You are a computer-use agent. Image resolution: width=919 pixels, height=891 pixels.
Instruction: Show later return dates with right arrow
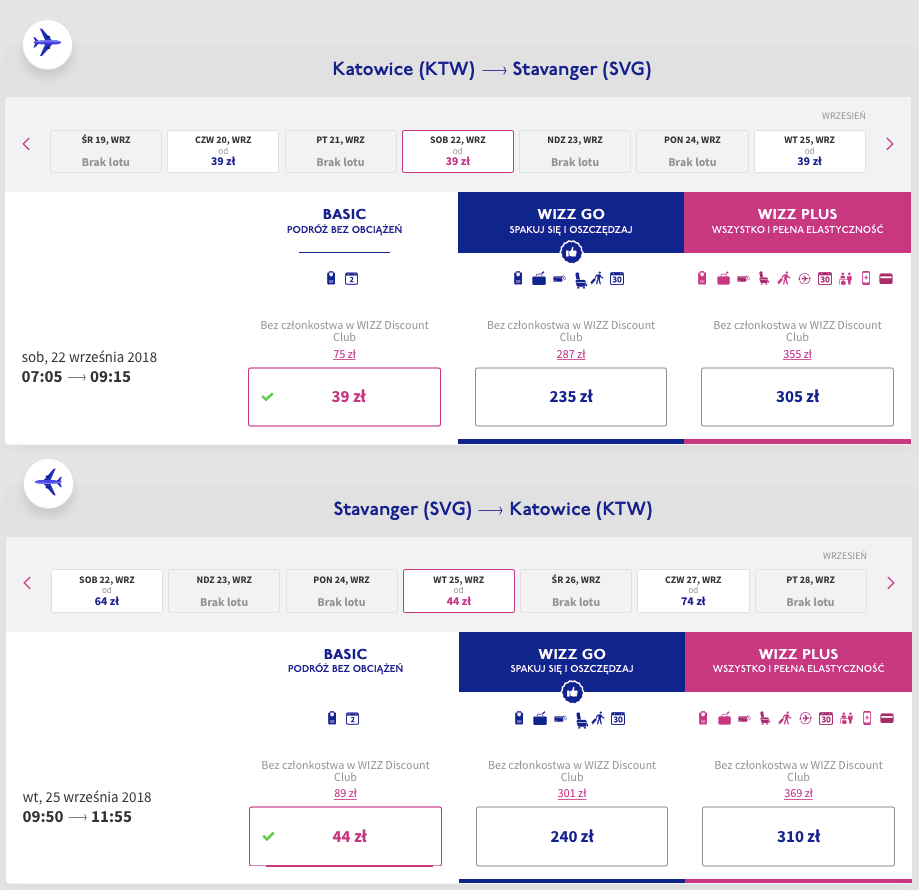click(891, 583)
